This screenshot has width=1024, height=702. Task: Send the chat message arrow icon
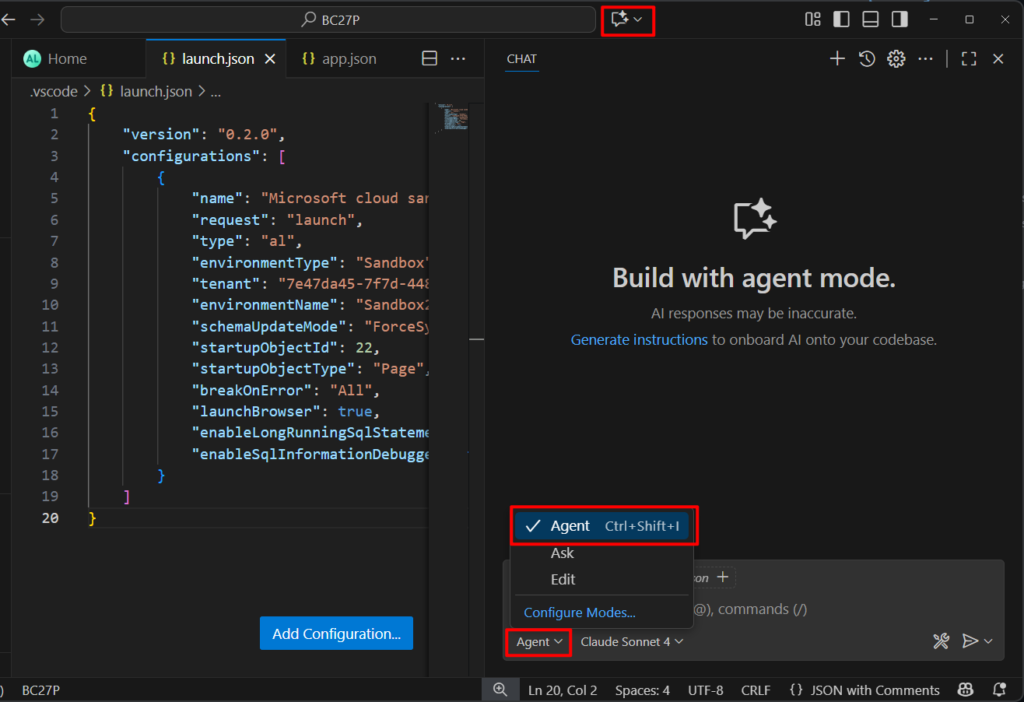969,641
